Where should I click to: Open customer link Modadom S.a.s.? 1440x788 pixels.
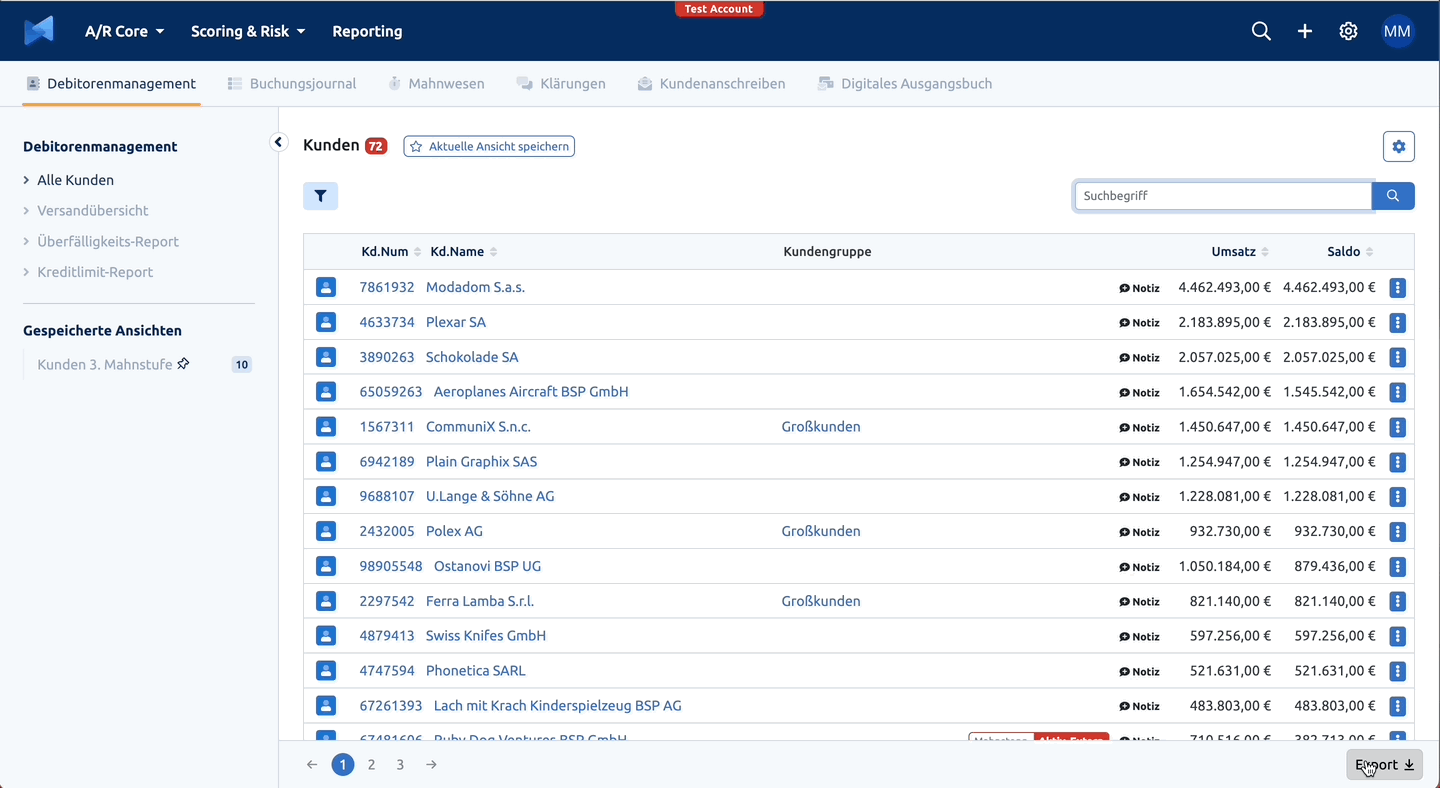[x=475, y=287]
